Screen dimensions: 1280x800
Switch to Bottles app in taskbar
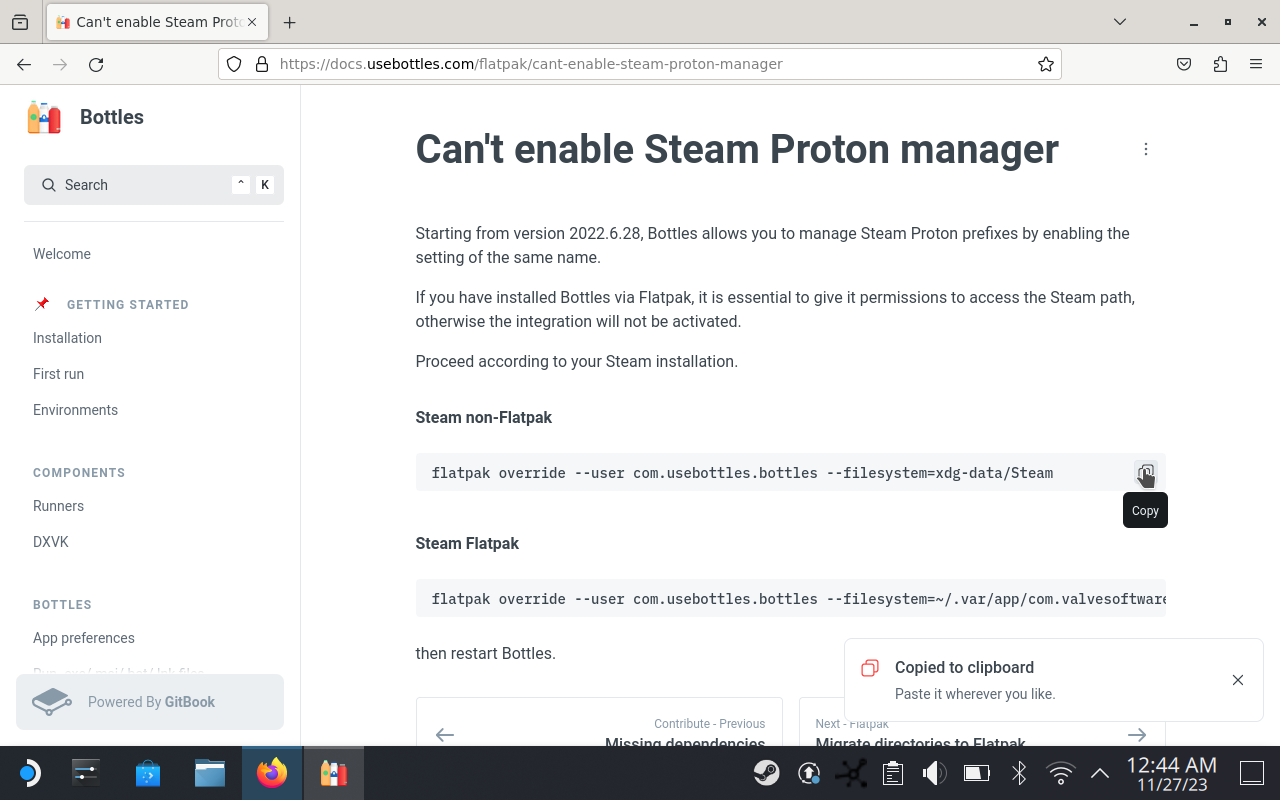click(x=334, y=773)
